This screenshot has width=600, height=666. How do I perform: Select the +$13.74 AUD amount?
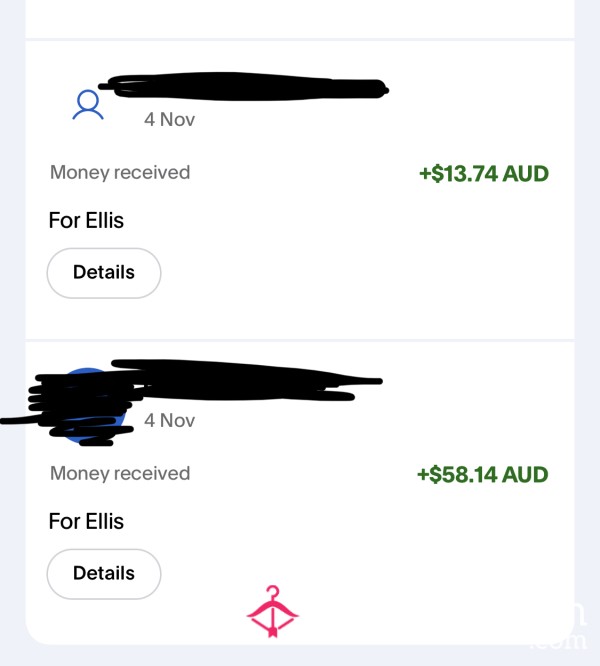point(484,174)
